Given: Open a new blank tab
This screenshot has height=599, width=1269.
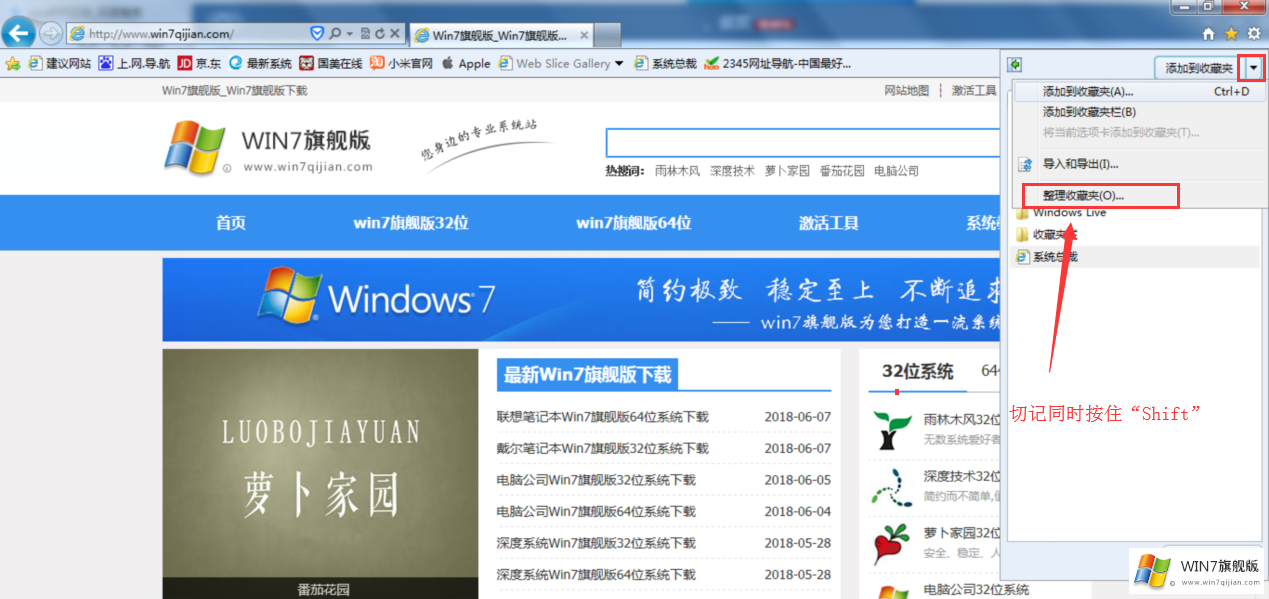Looking at the screenshot, I should click(608, 35).
